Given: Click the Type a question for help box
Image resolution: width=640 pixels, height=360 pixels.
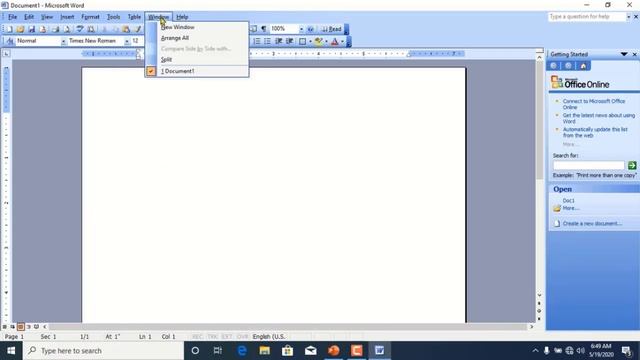Looking at the screenshot, I should click(x=587, y=17).
